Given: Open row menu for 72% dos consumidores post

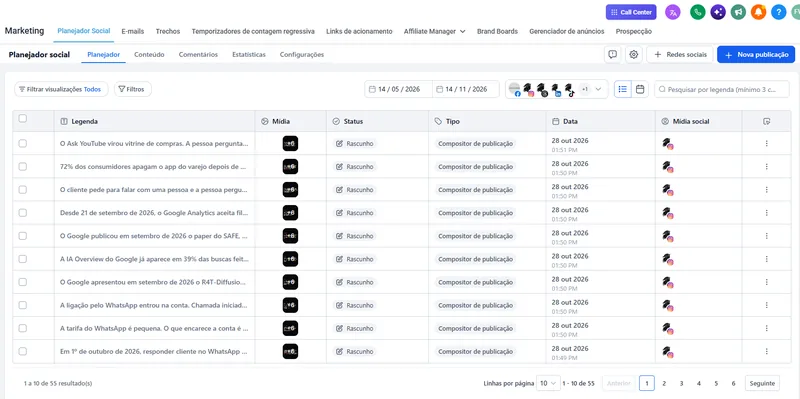Looking at the screenshot, I should [766, 166].
